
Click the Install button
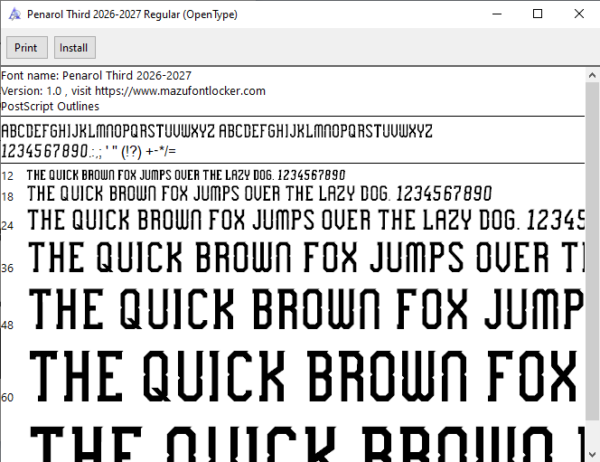tap(75, 48)
